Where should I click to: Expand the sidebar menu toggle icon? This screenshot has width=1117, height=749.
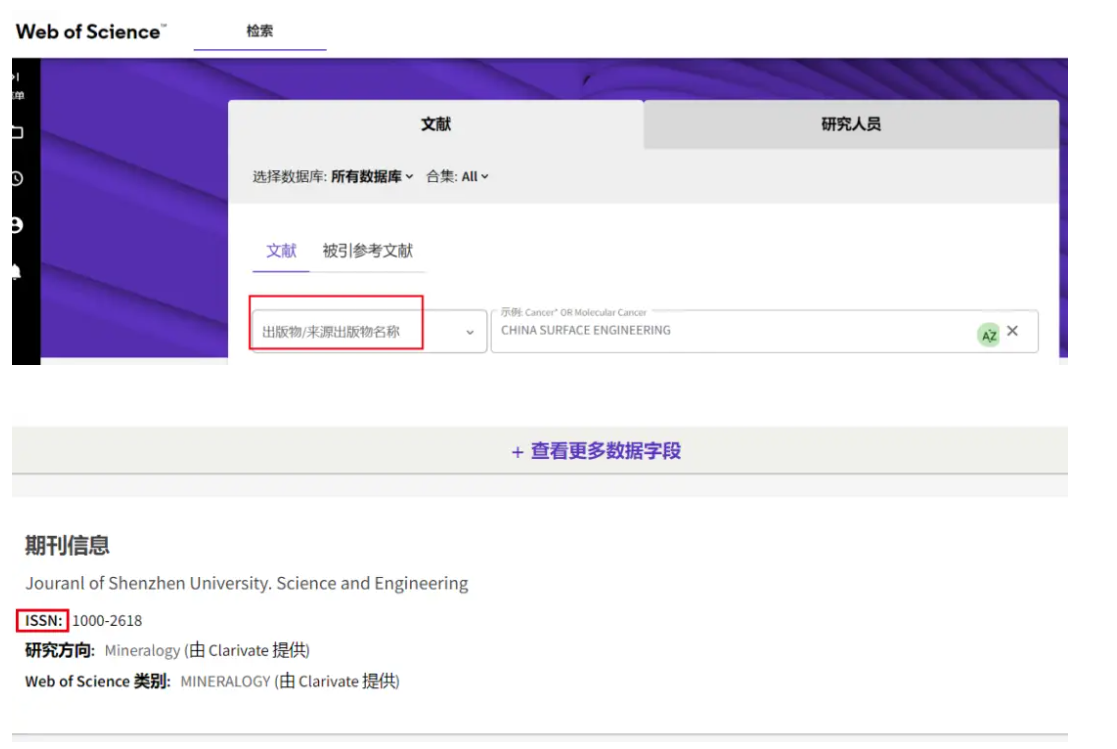tap(17, 78)
